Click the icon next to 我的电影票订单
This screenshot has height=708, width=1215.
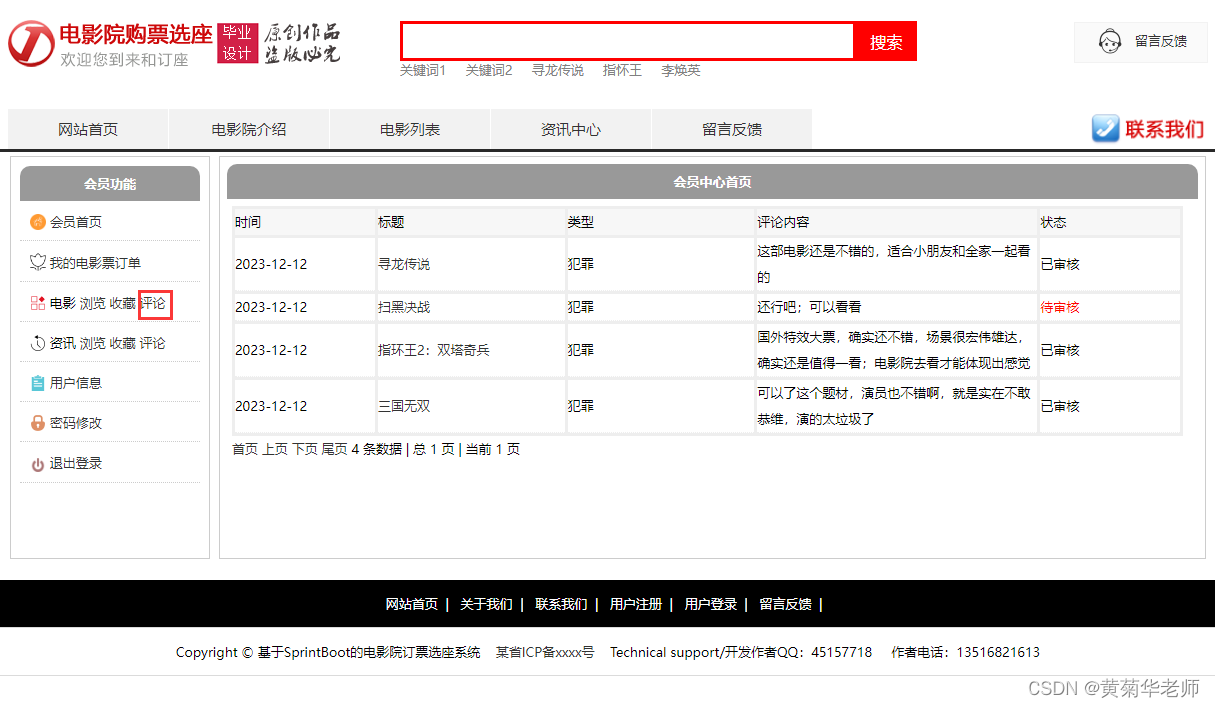pyautogui.click(x=38, y=262)
